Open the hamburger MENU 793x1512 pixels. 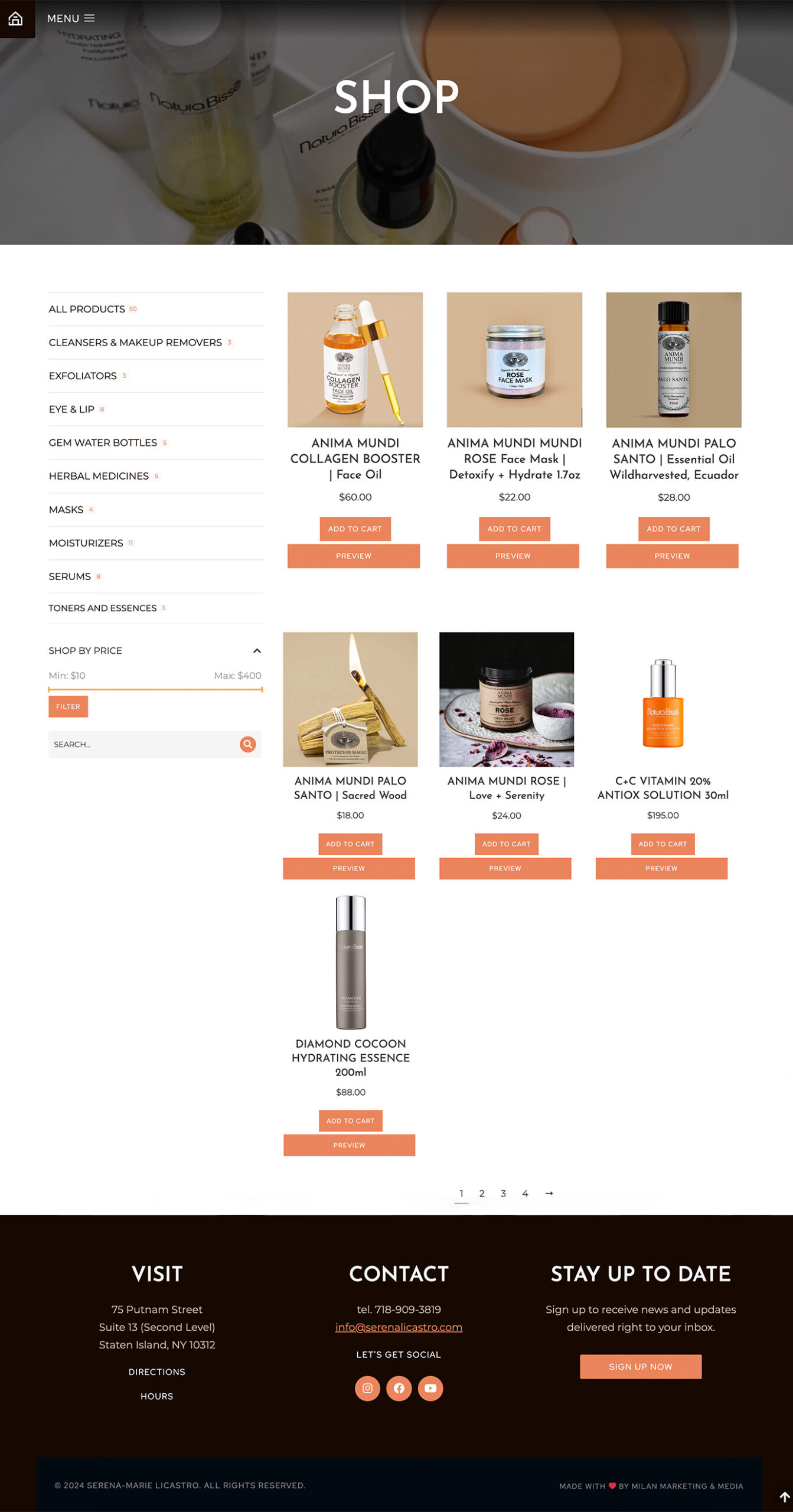pyautogui.click(x=71, y=18)
